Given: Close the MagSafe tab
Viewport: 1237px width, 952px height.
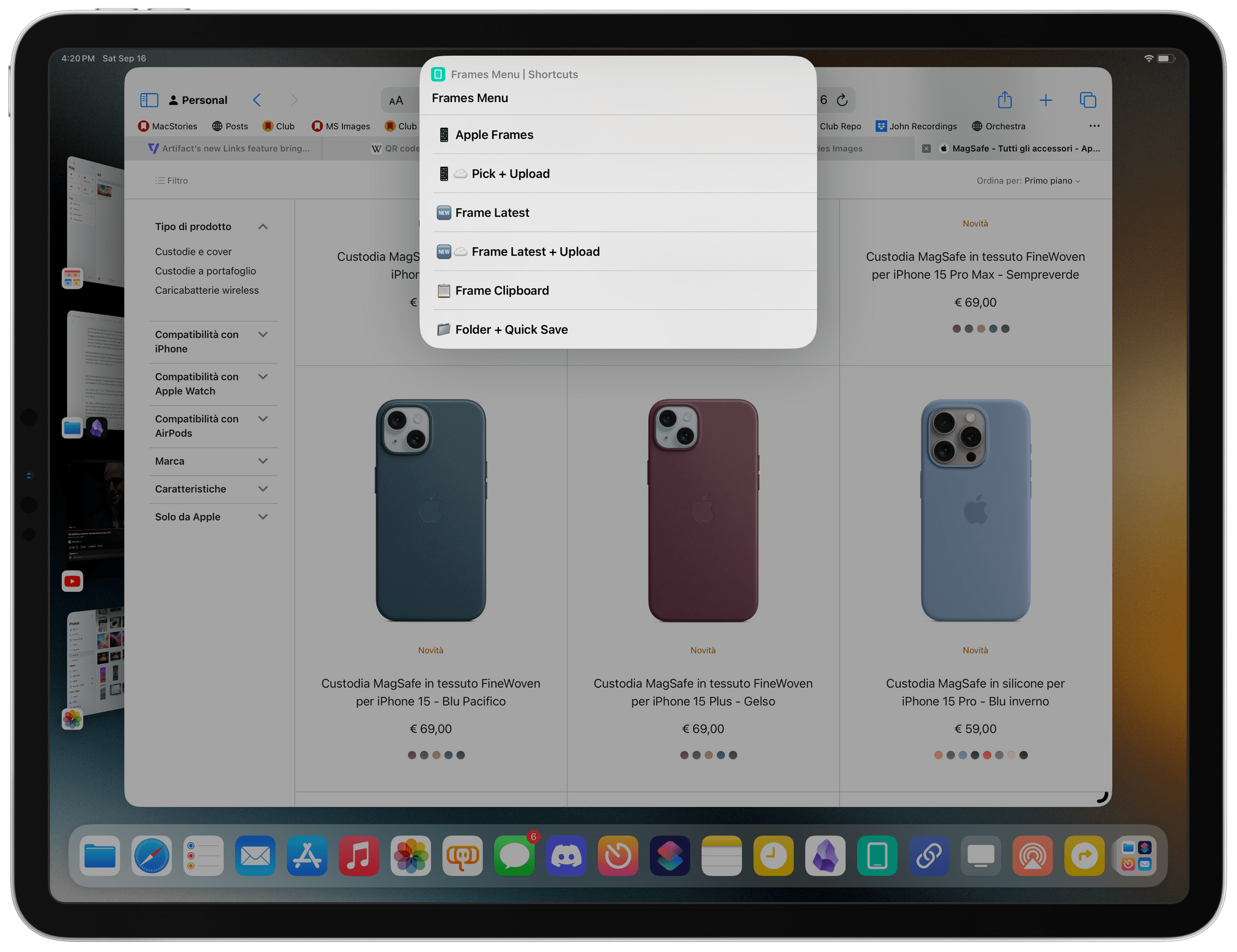Looking at the screenshot, I should (927, 148).
